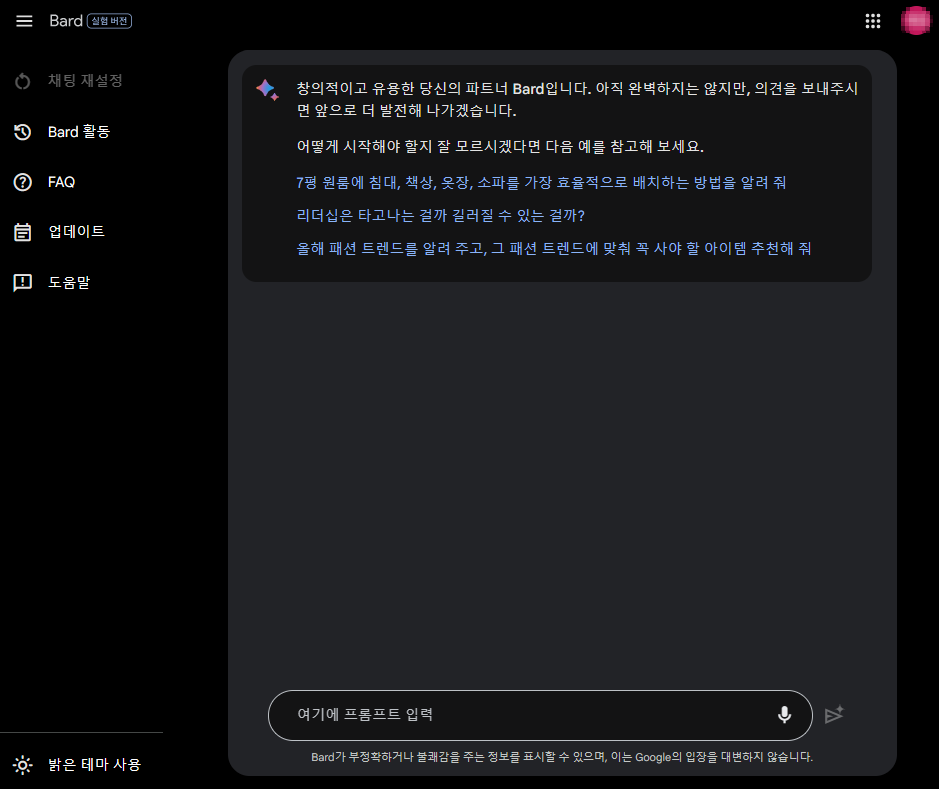Click the 업데이트 calendar icon

(23, 232)
